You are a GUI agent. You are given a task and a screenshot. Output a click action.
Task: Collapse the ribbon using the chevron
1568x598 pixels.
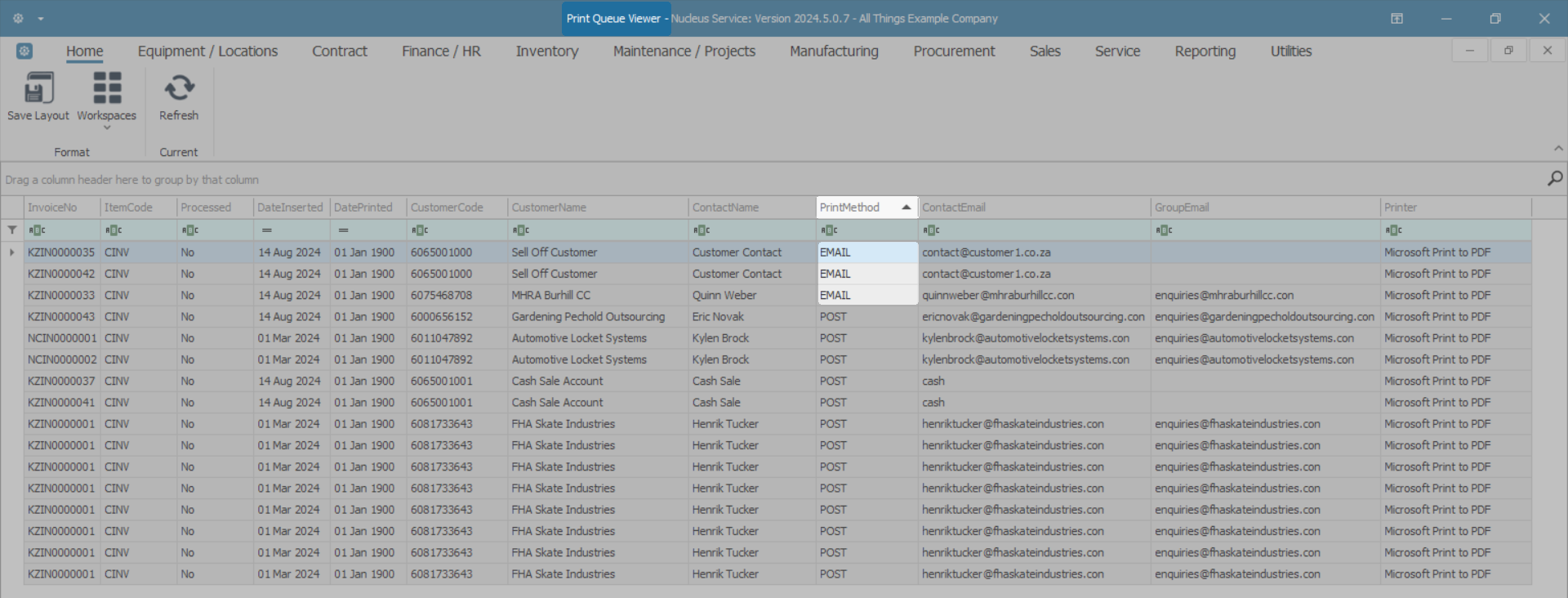point(1558,149)
